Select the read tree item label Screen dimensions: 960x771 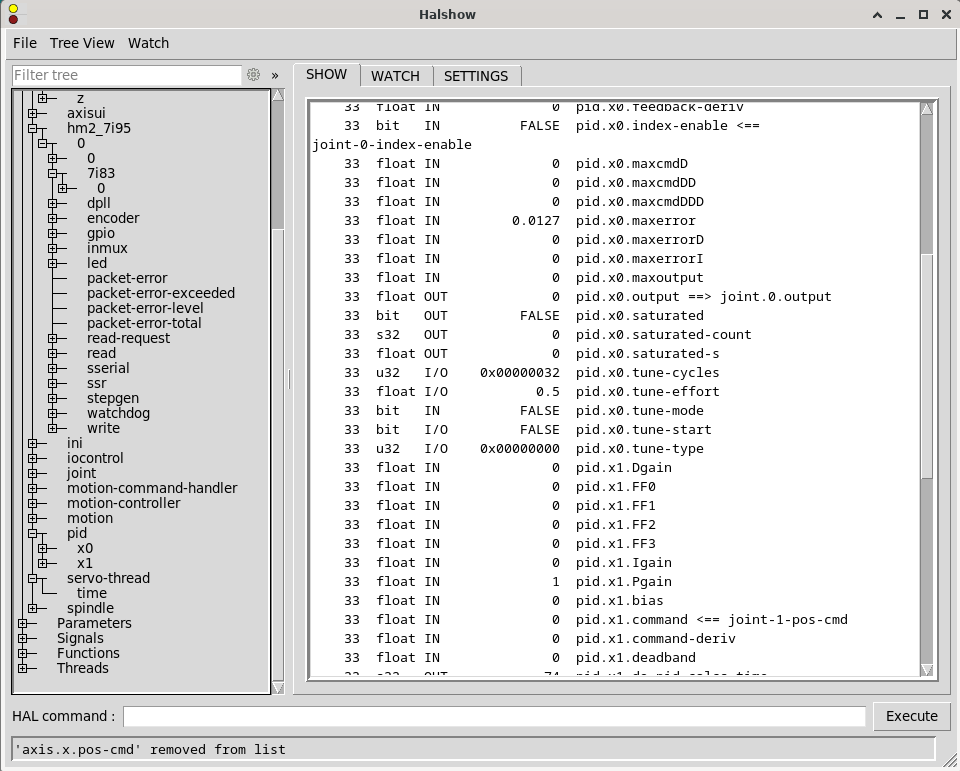pos(101,353)
